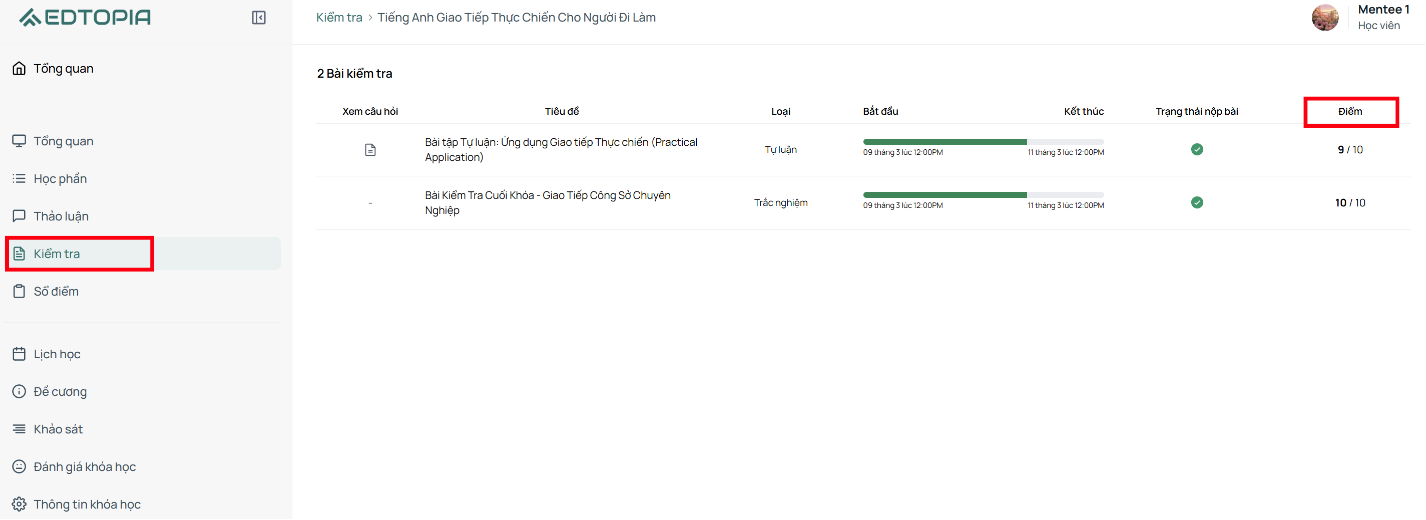Click the gear icon for Thông tin khóa học
Viewport: 1426px width, 520px height.
(x=19, y=504)
